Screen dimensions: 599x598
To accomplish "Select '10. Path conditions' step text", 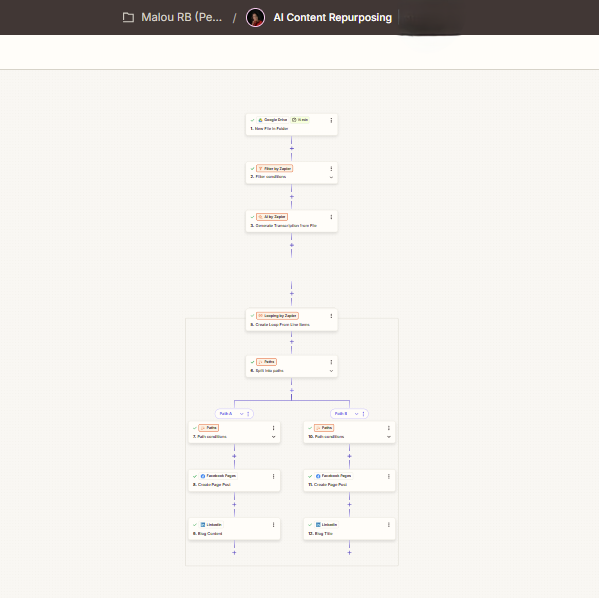I will pos(326,437).
